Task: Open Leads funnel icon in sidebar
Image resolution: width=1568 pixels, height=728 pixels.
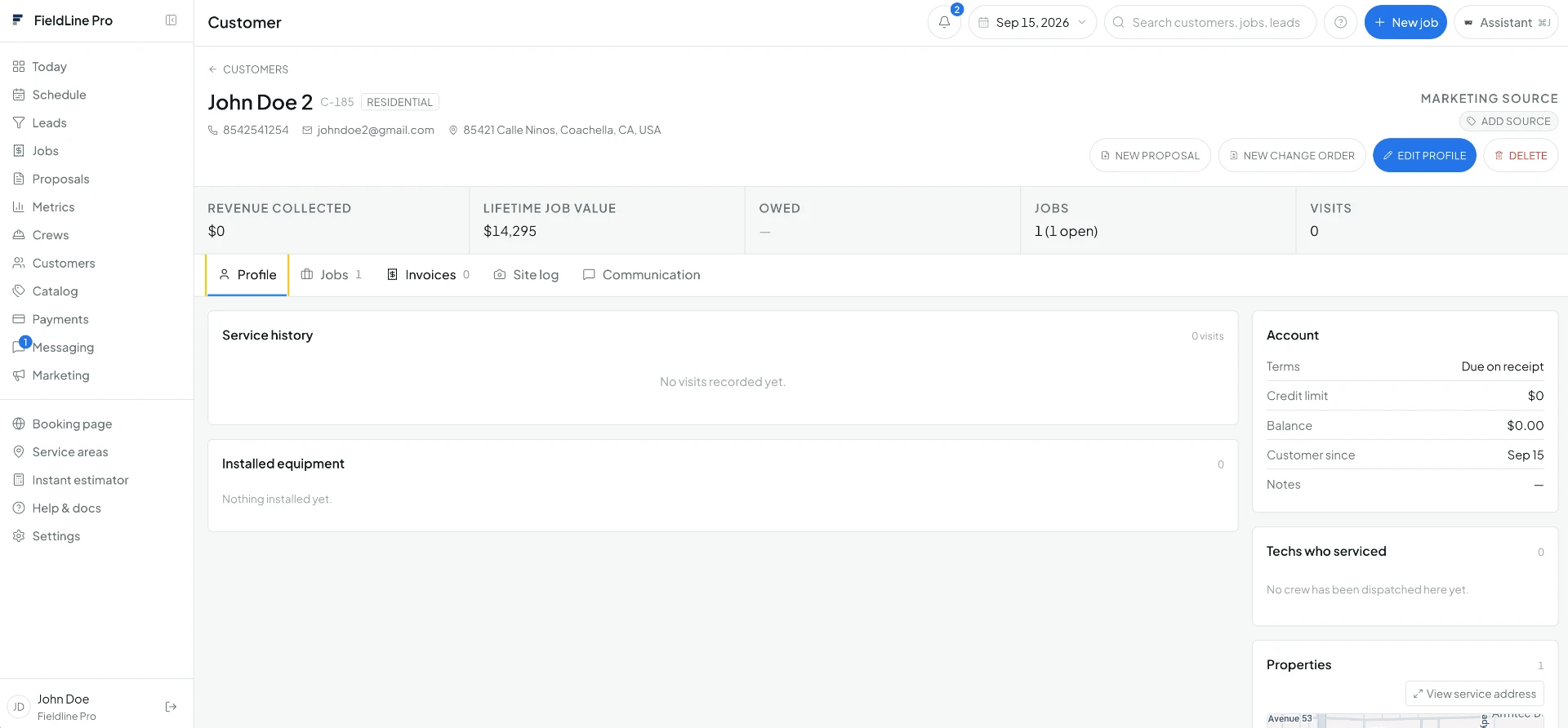Action: tap(19, 122)
